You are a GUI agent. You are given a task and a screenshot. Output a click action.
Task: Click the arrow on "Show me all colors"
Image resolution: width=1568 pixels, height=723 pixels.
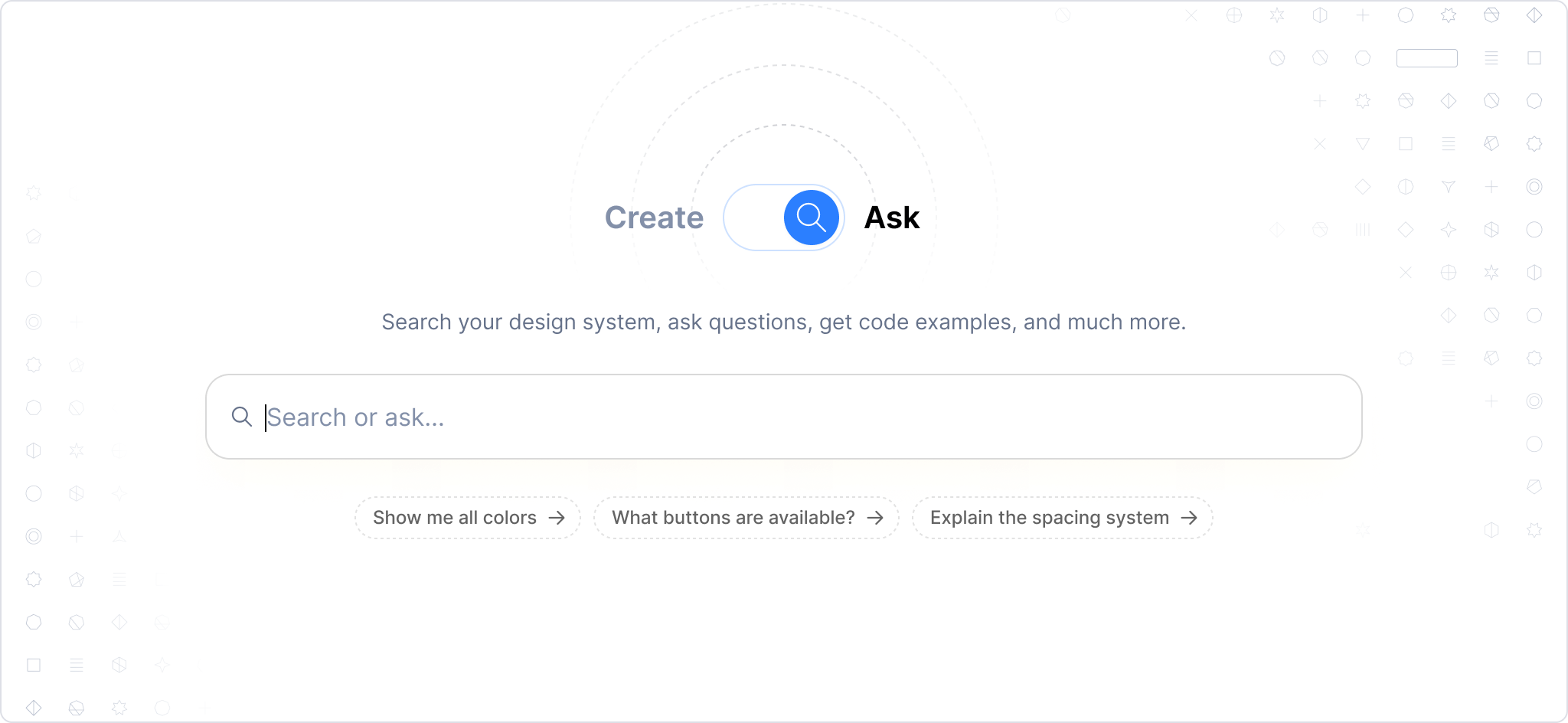pos(557,518)
